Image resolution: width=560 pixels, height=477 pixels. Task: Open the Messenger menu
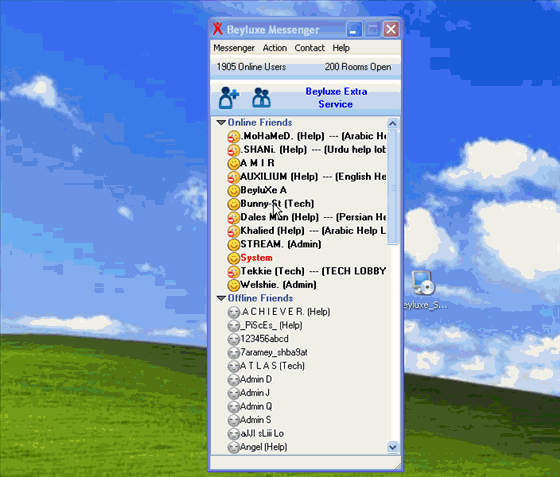click(x=234, y=48)
